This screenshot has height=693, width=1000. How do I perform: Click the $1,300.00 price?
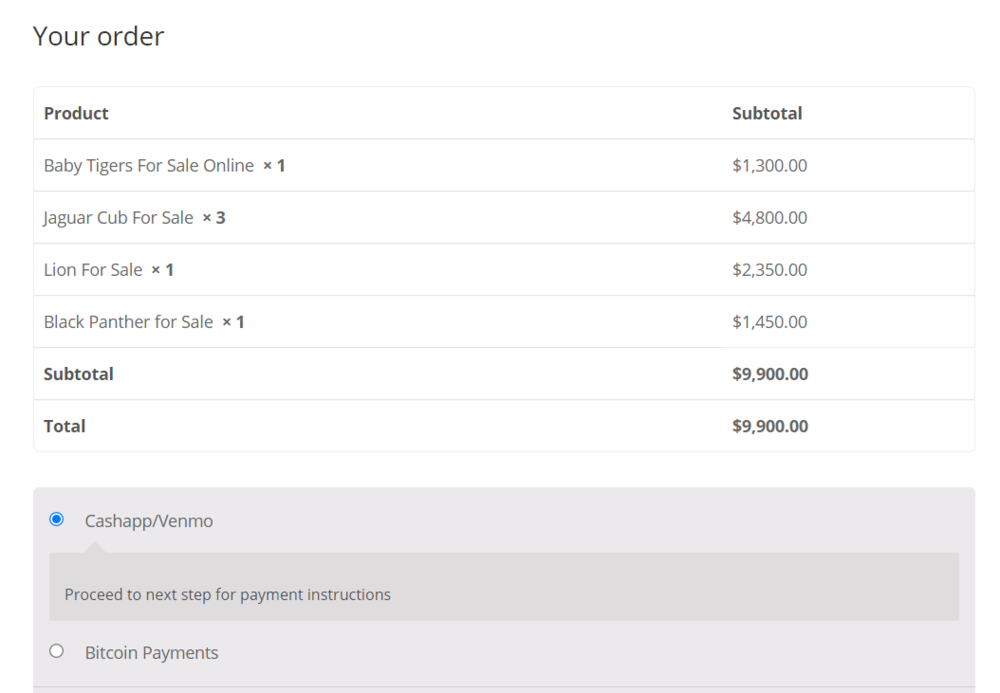(x=769, y=166)
